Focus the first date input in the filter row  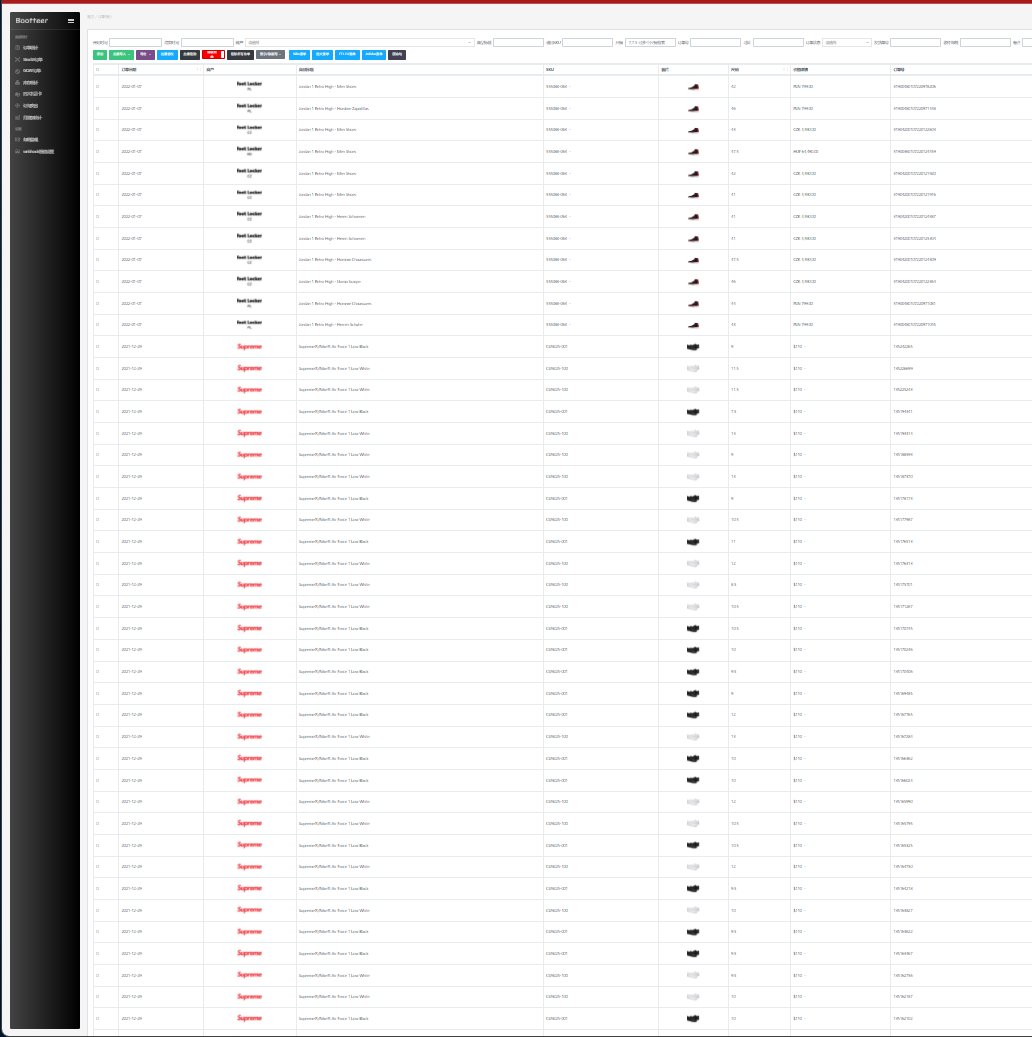coord(135,42)
